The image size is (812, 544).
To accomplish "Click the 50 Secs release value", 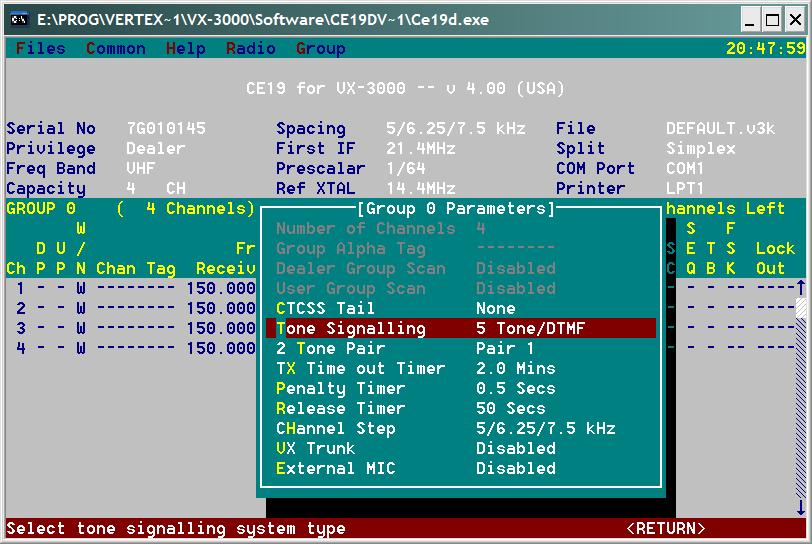I will point(511,408).
